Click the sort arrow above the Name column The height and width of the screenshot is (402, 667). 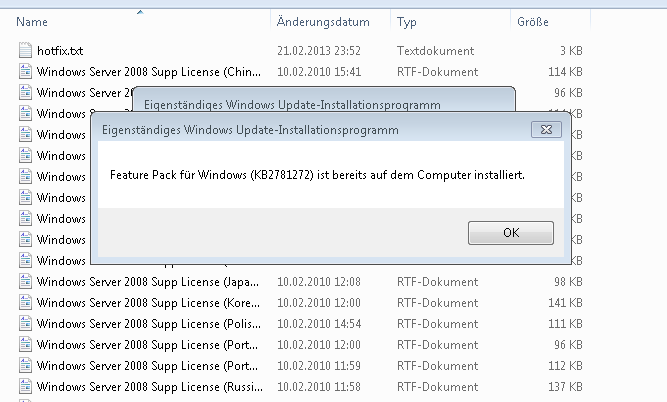[x=138, y=12]
